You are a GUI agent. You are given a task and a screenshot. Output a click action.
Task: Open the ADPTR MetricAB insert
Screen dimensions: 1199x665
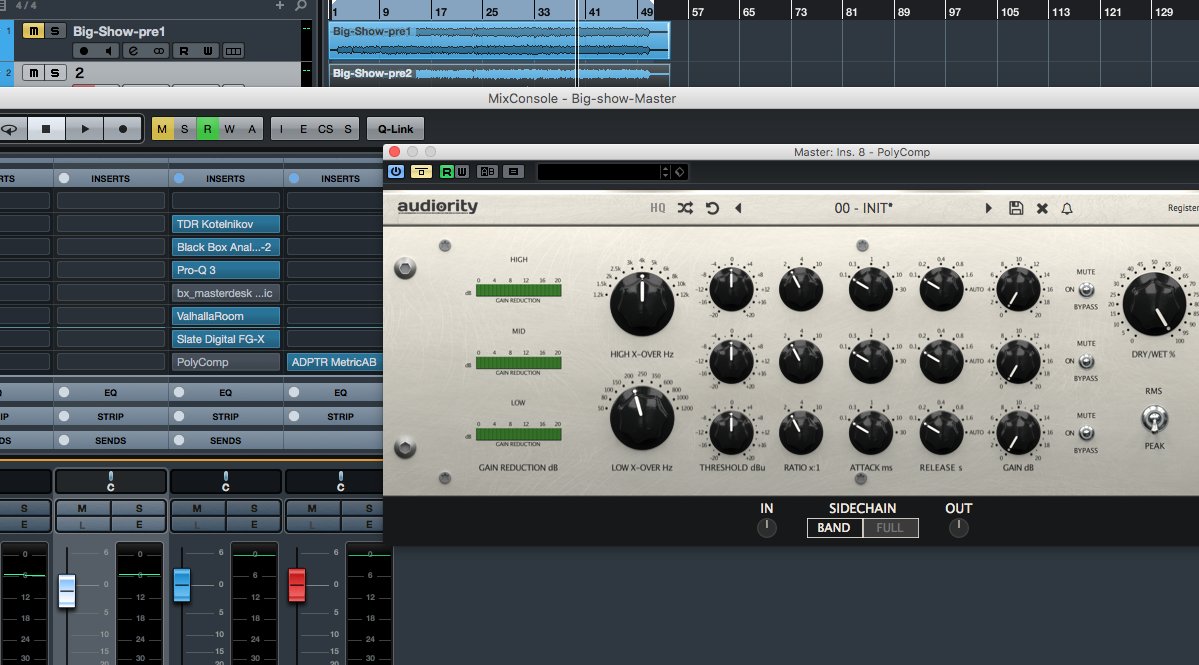[x=334, y=362]
